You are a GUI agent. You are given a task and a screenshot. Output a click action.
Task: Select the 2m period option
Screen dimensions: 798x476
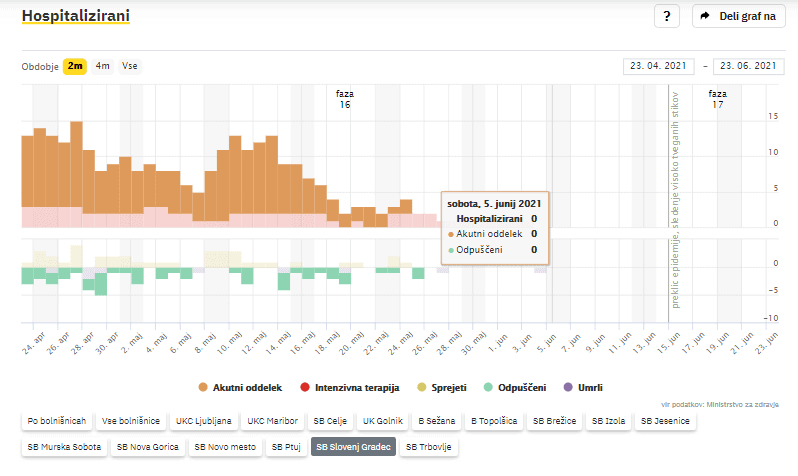coord(75,66)
